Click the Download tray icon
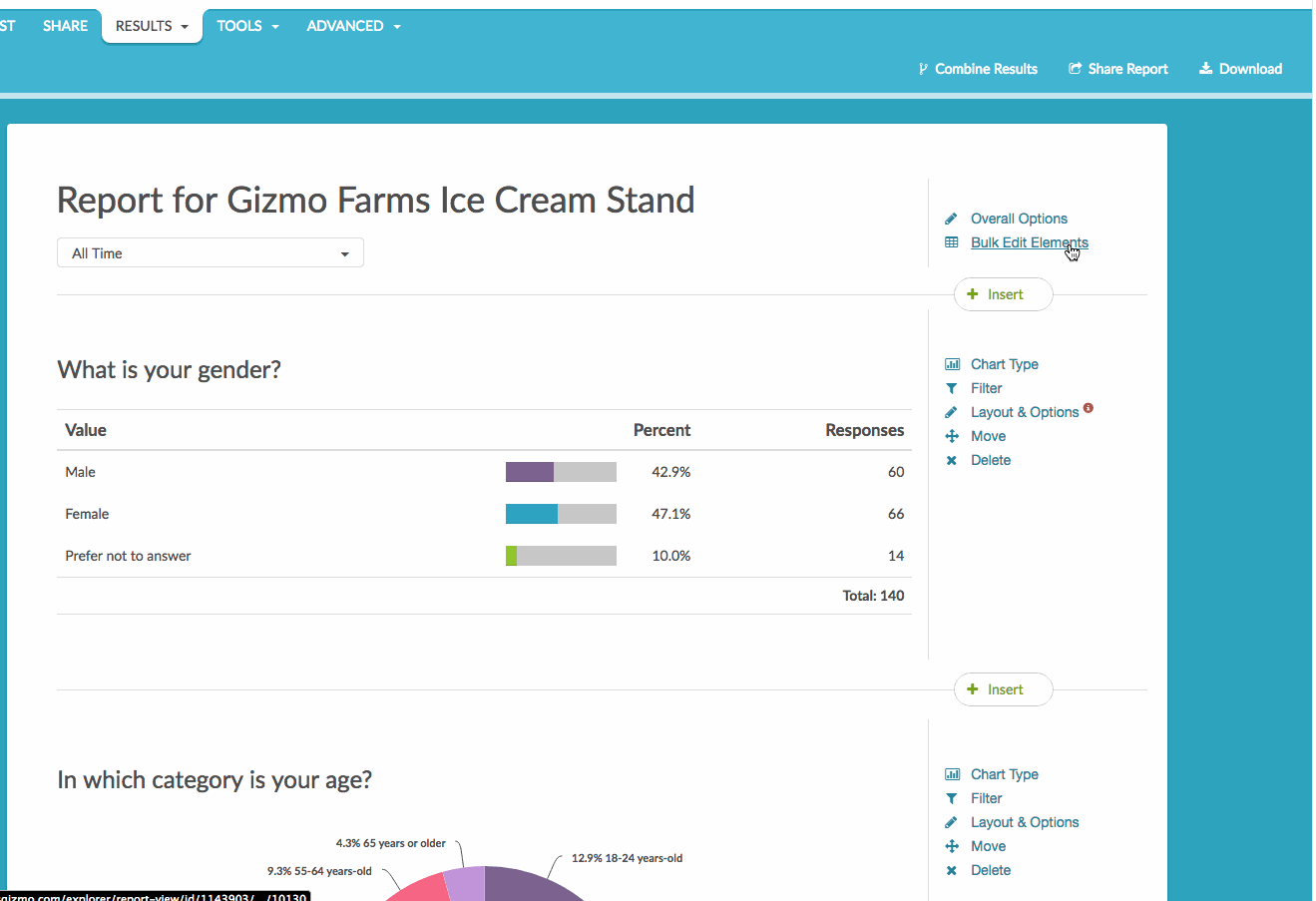The image size is (1316, 901). point(1205,68)
